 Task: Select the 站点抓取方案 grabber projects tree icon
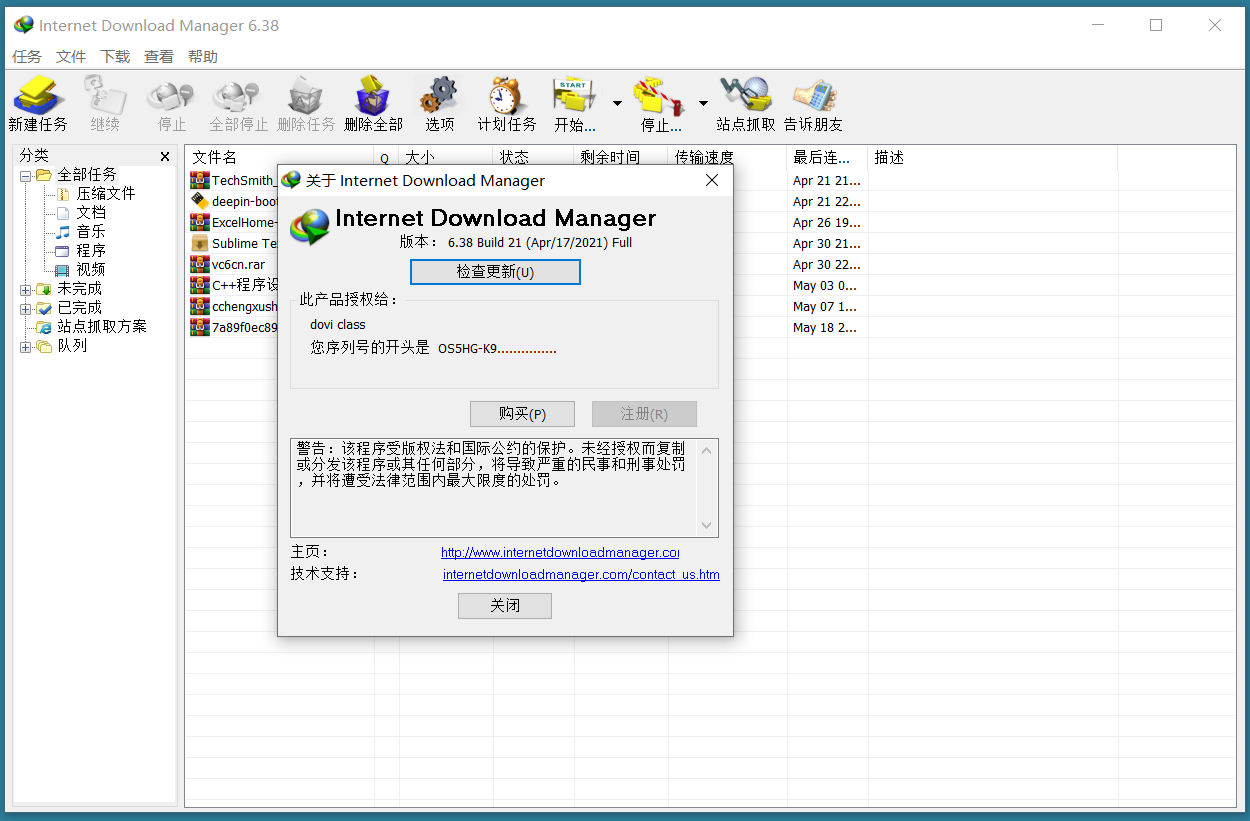coord(44,327)
